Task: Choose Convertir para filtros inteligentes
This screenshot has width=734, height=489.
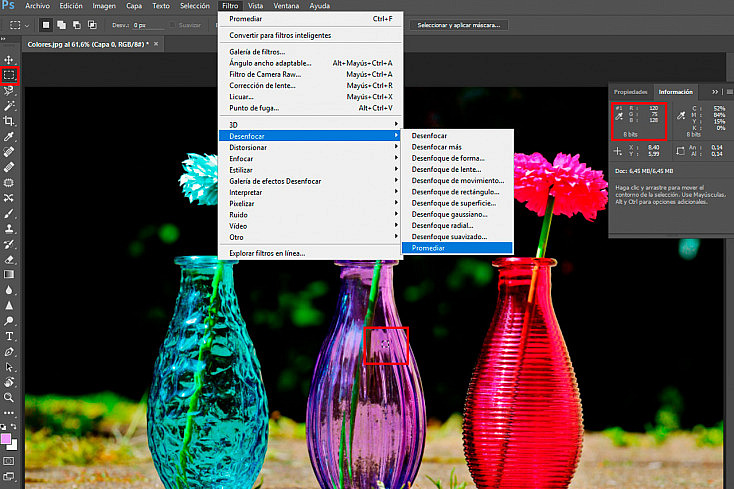Action: pos(309,35)
